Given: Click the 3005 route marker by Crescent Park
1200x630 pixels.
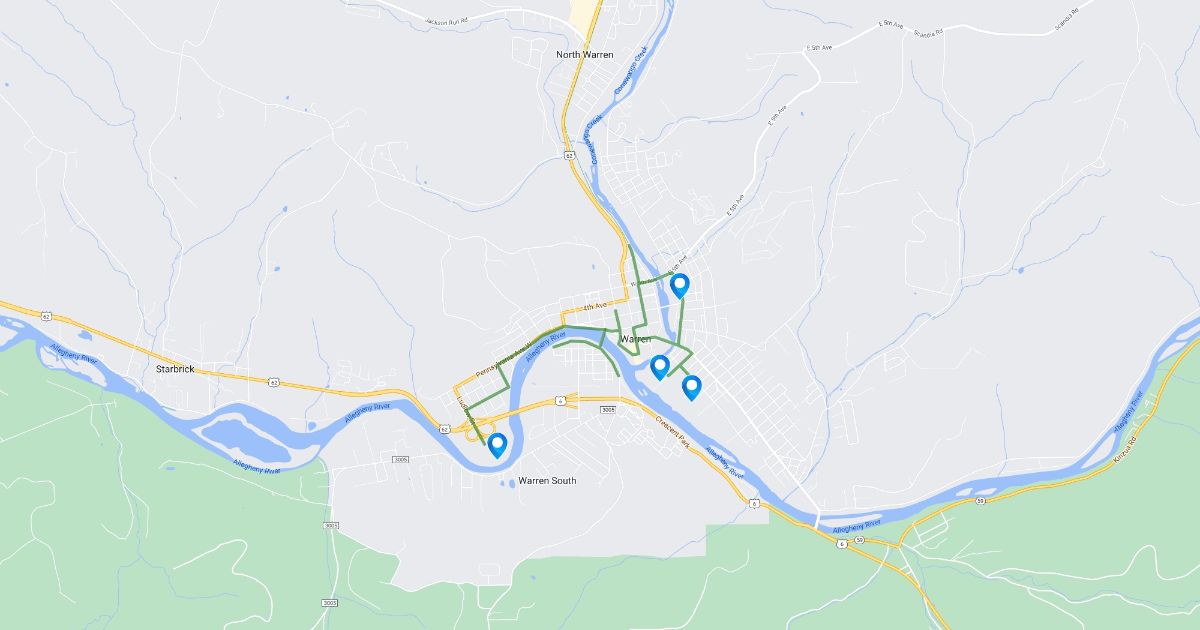Looking at the screenshot, I should pyautogui.click(x=608, y=410).
